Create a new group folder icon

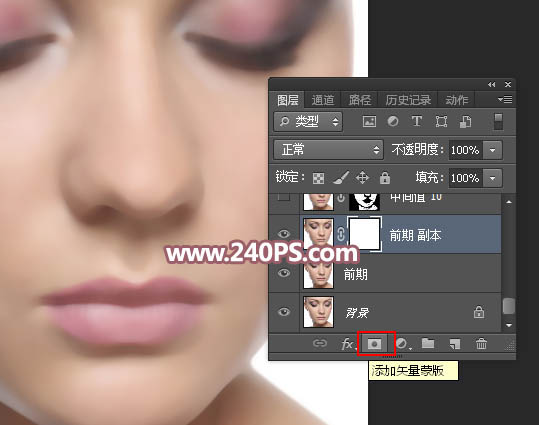428,343
